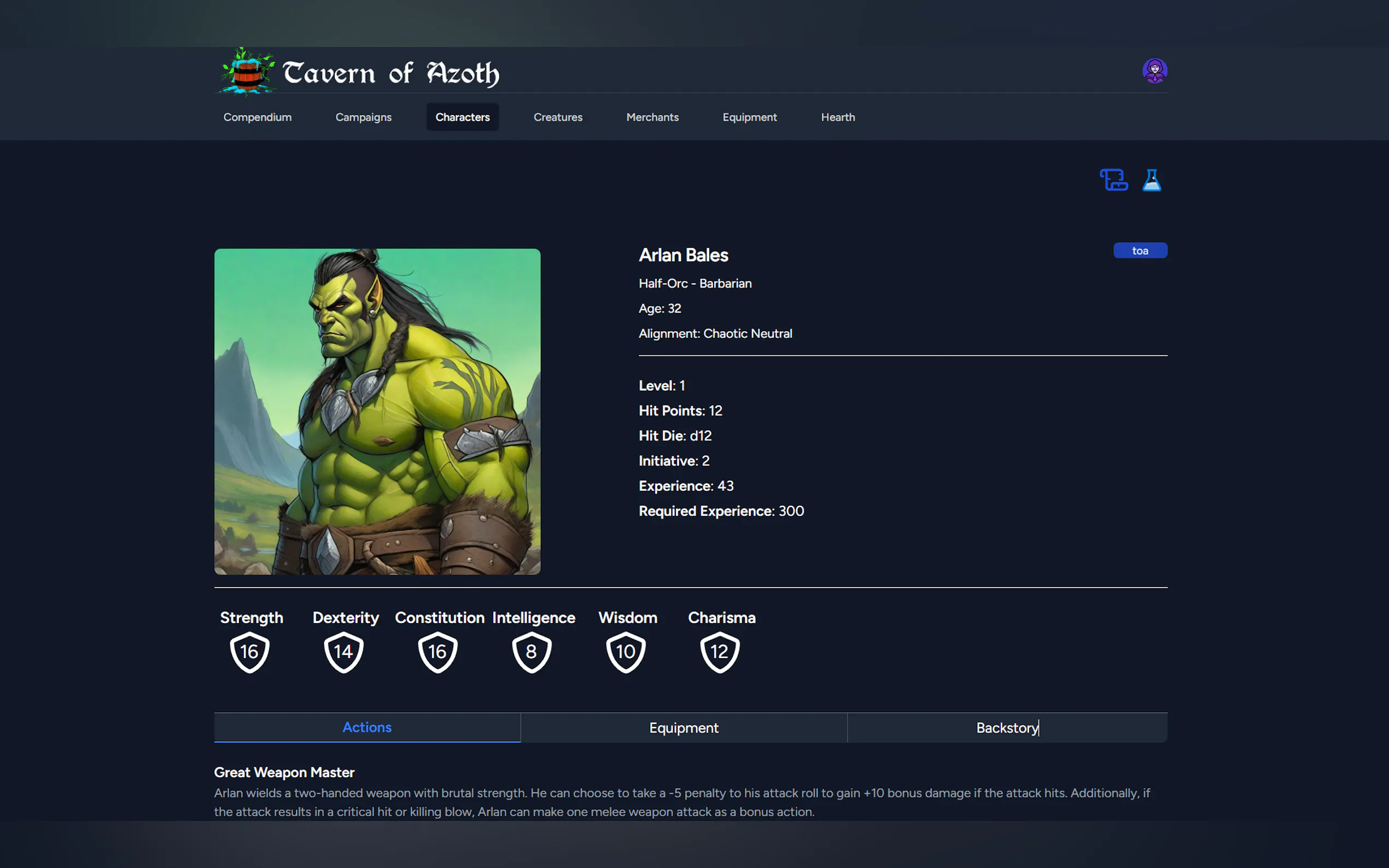Click Arlan Bales' character portrait
This screenshot has height=868, width=1389.
377,411
